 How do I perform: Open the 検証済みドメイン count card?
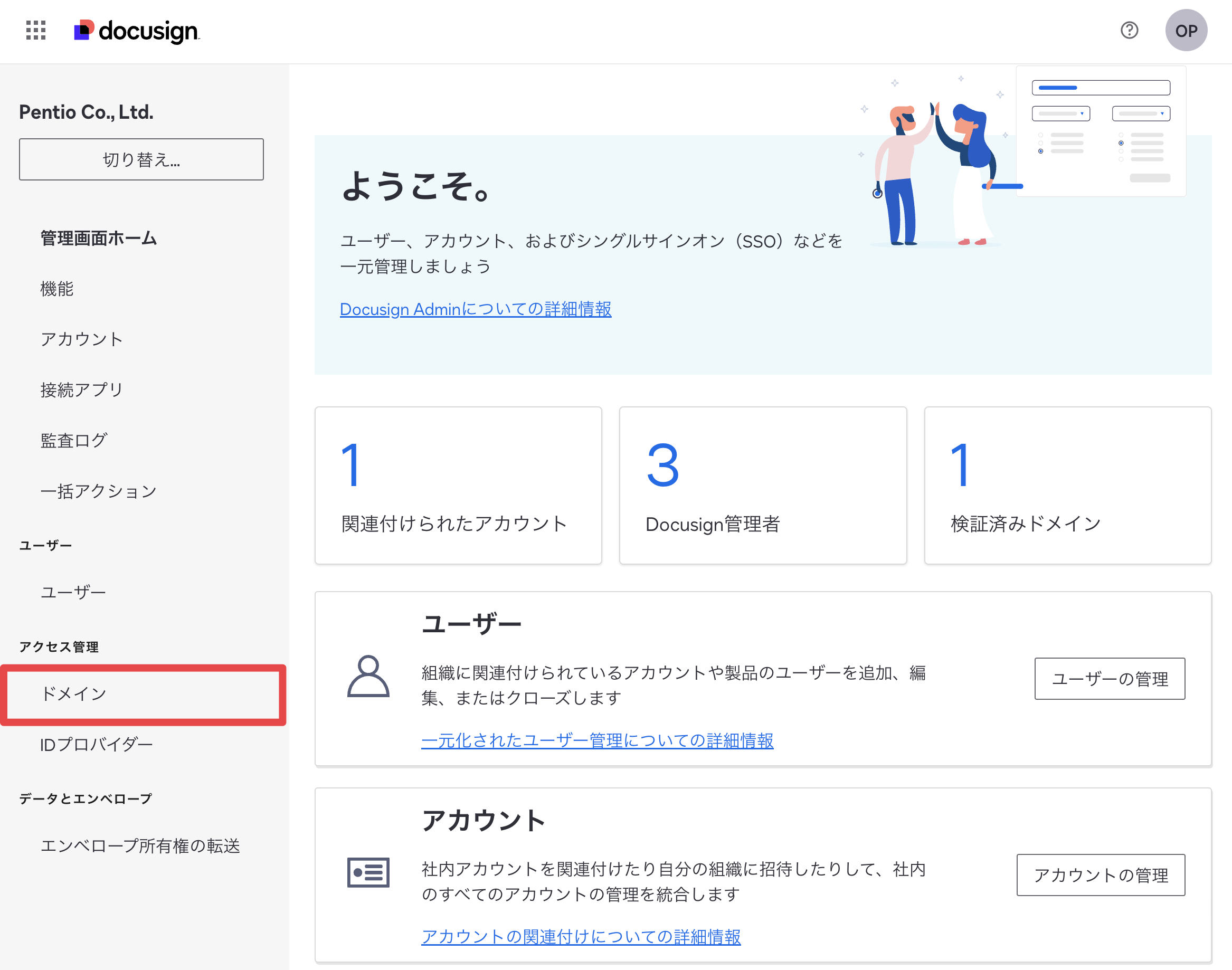(1068, 486)
